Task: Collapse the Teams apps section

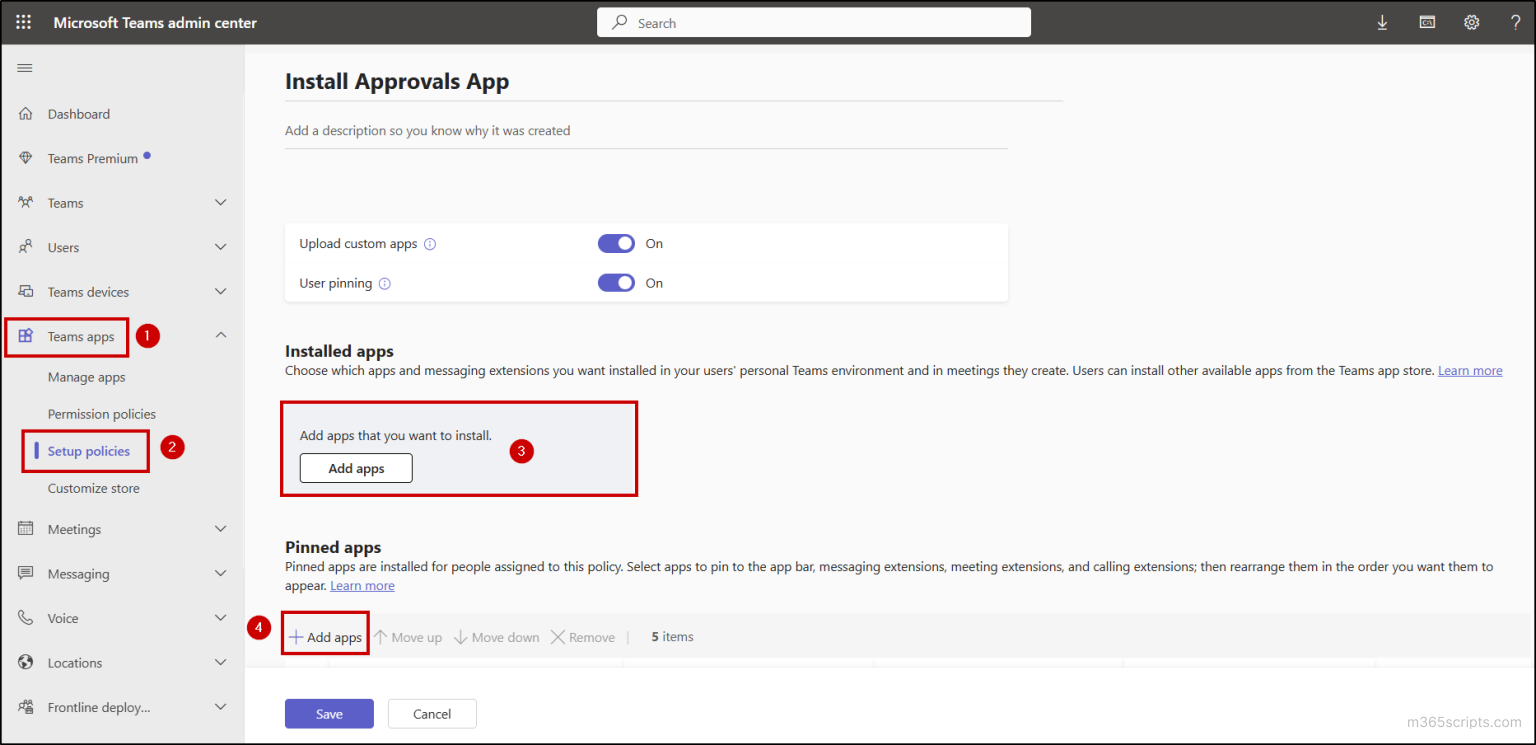Action: tap(219, 335)
